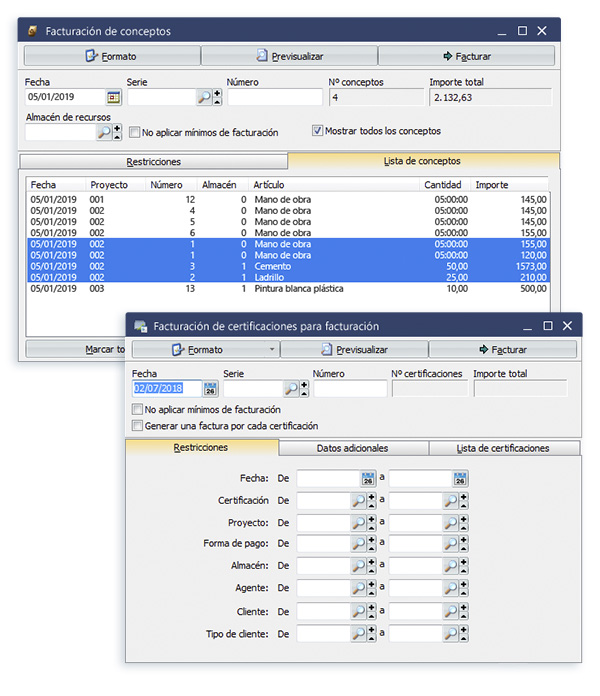Uncheck Mostrar todos los conceptos
Image resolution: width=600 pixels, height=696 pixels.
tap(318, 131)
